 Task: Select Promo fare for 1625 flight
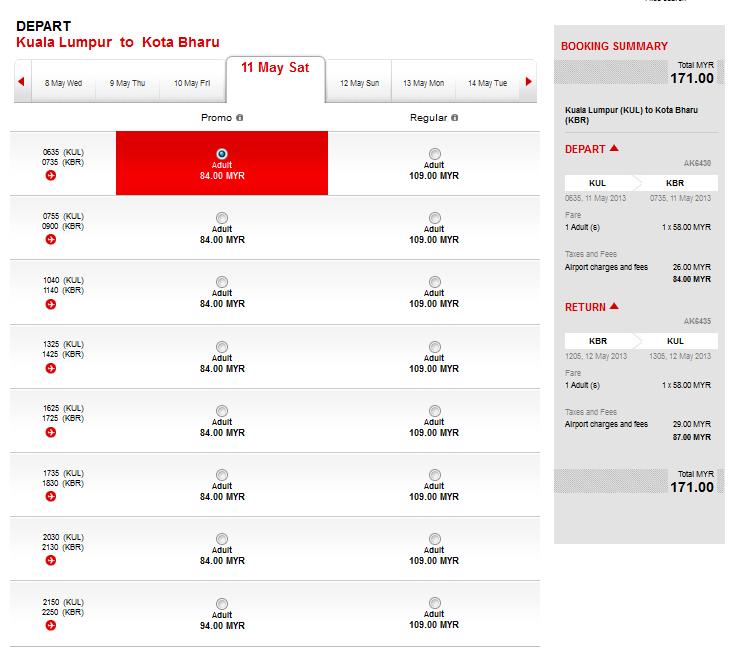222,411
